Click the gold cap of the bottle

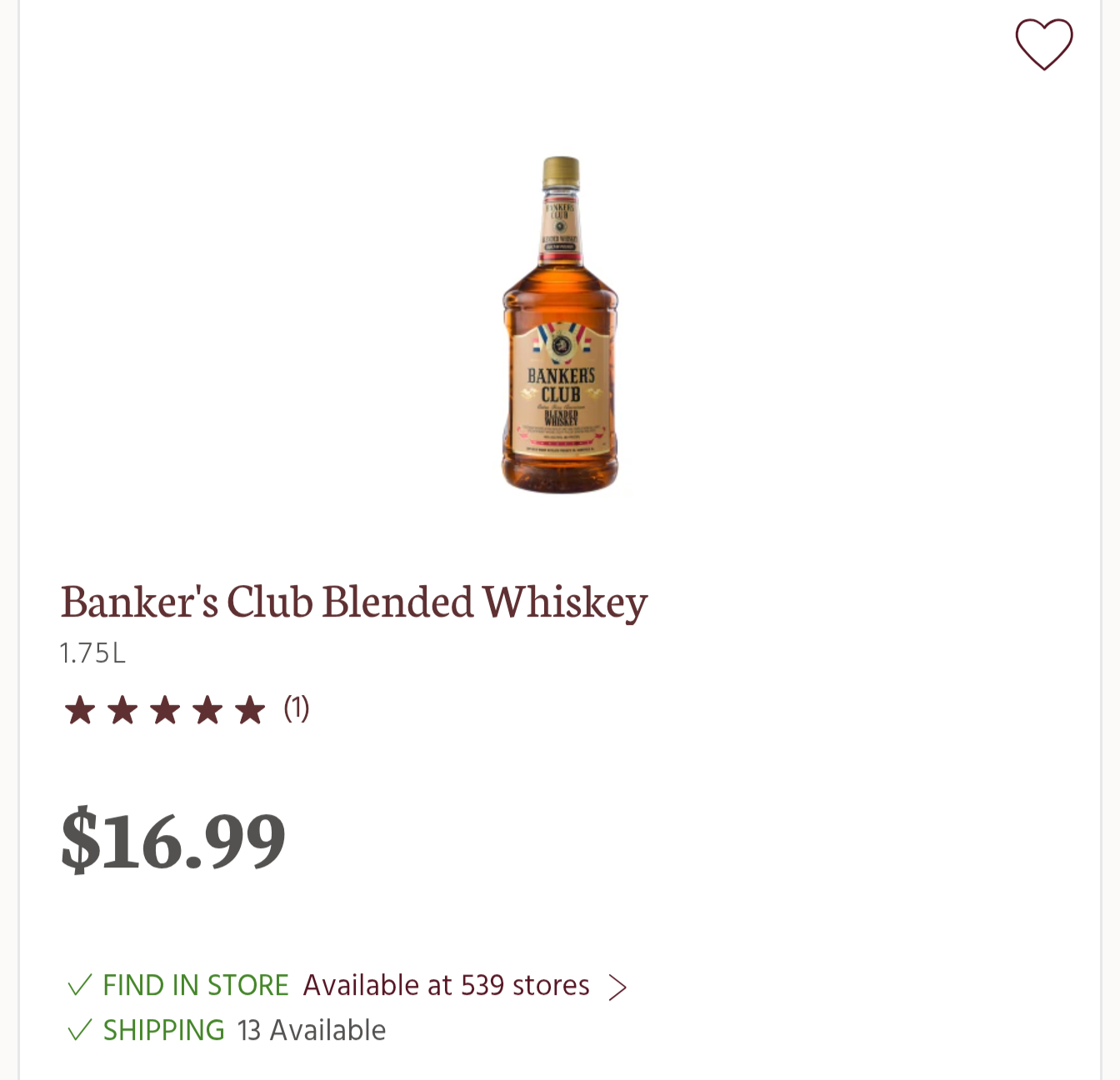pyautogui.click(x=561, y=172)
